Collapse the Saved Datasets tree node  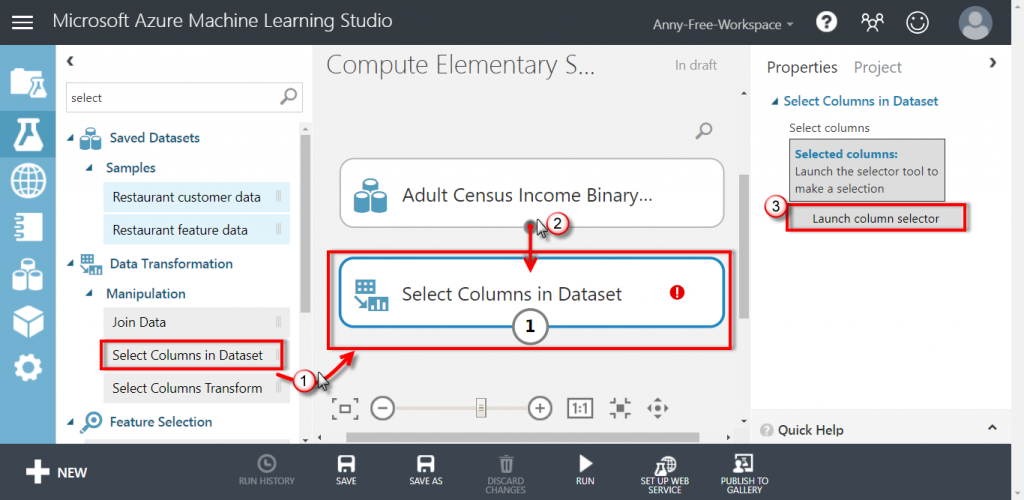pos(71,139)
